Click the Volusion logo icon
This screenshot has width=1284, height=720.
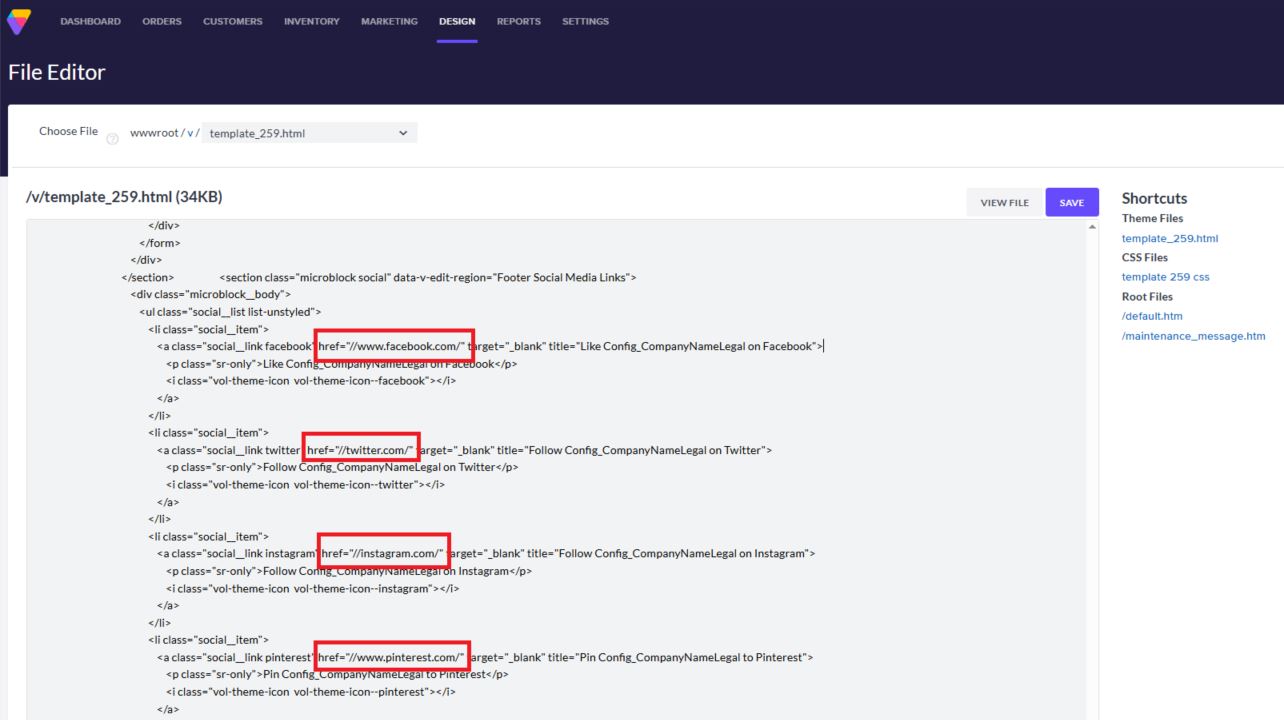[x=18, y=21]
